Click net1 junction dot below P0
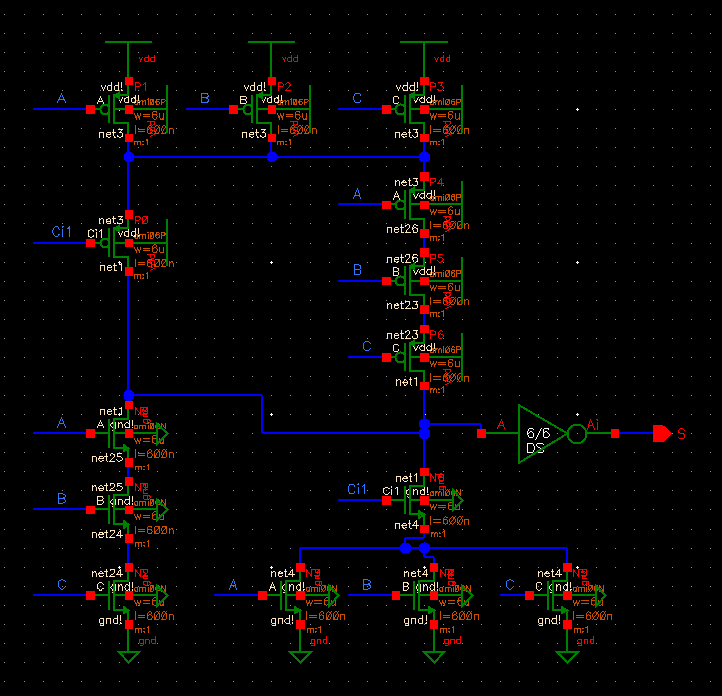Viewport: 722px width, 696px height. coord(129,395)
